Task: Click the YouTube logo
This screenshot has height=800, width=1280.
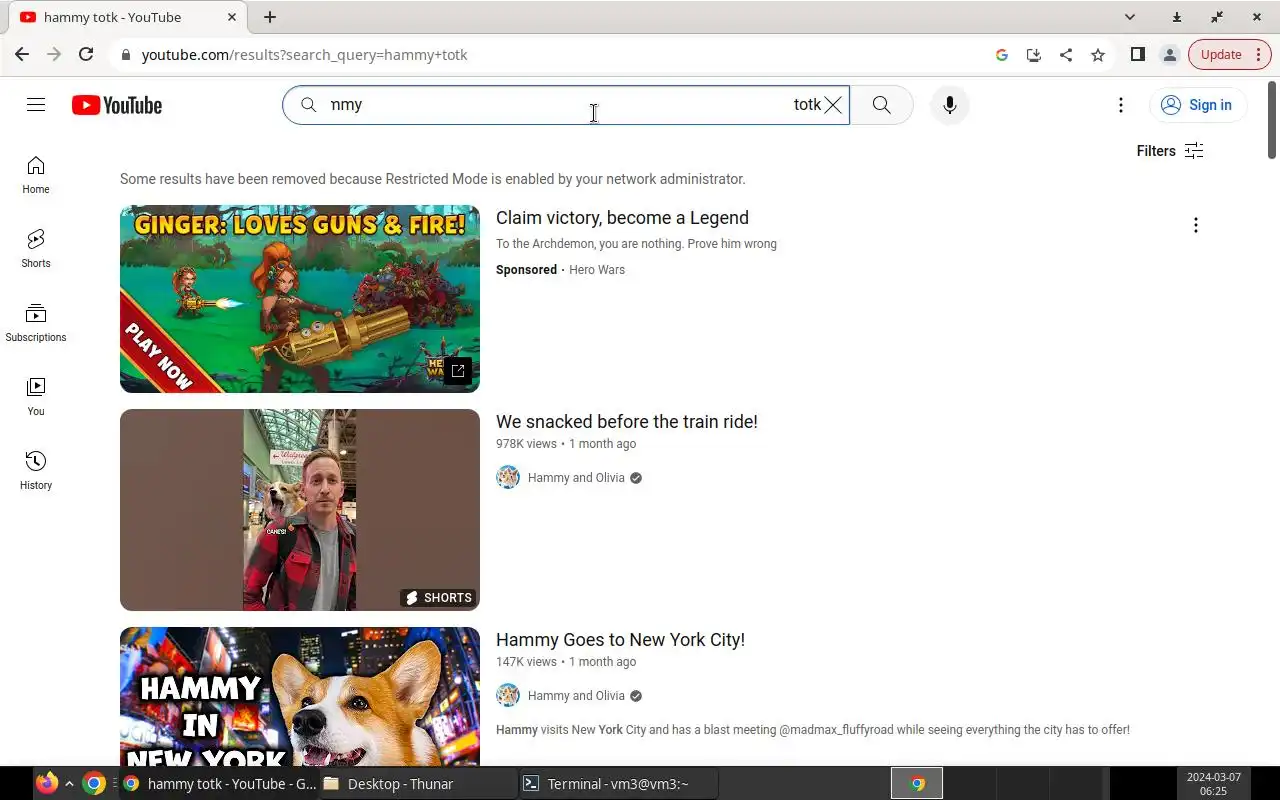Action: (117, 105)
